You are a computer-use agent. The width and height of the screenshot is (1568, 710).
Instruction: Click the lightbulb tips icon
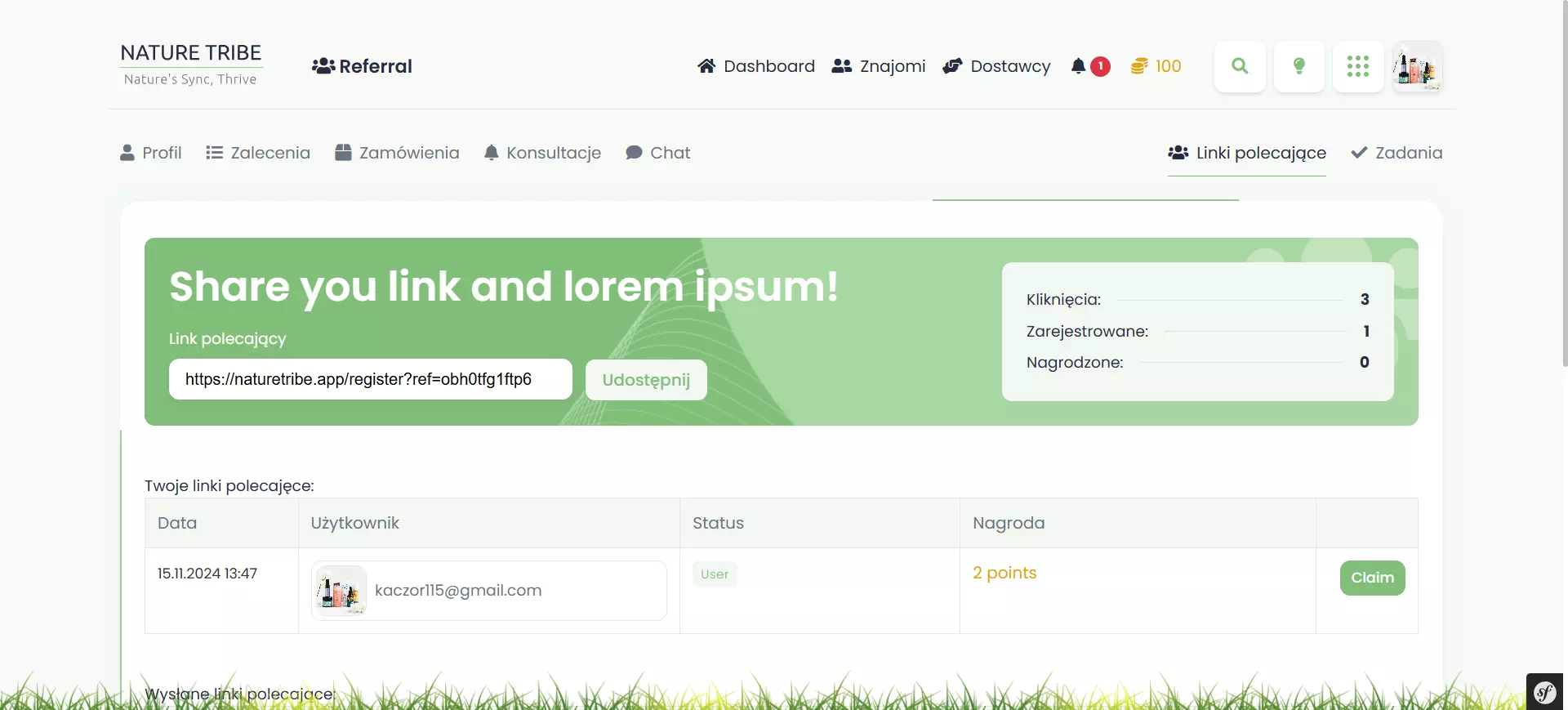(x=1299, y=66)
